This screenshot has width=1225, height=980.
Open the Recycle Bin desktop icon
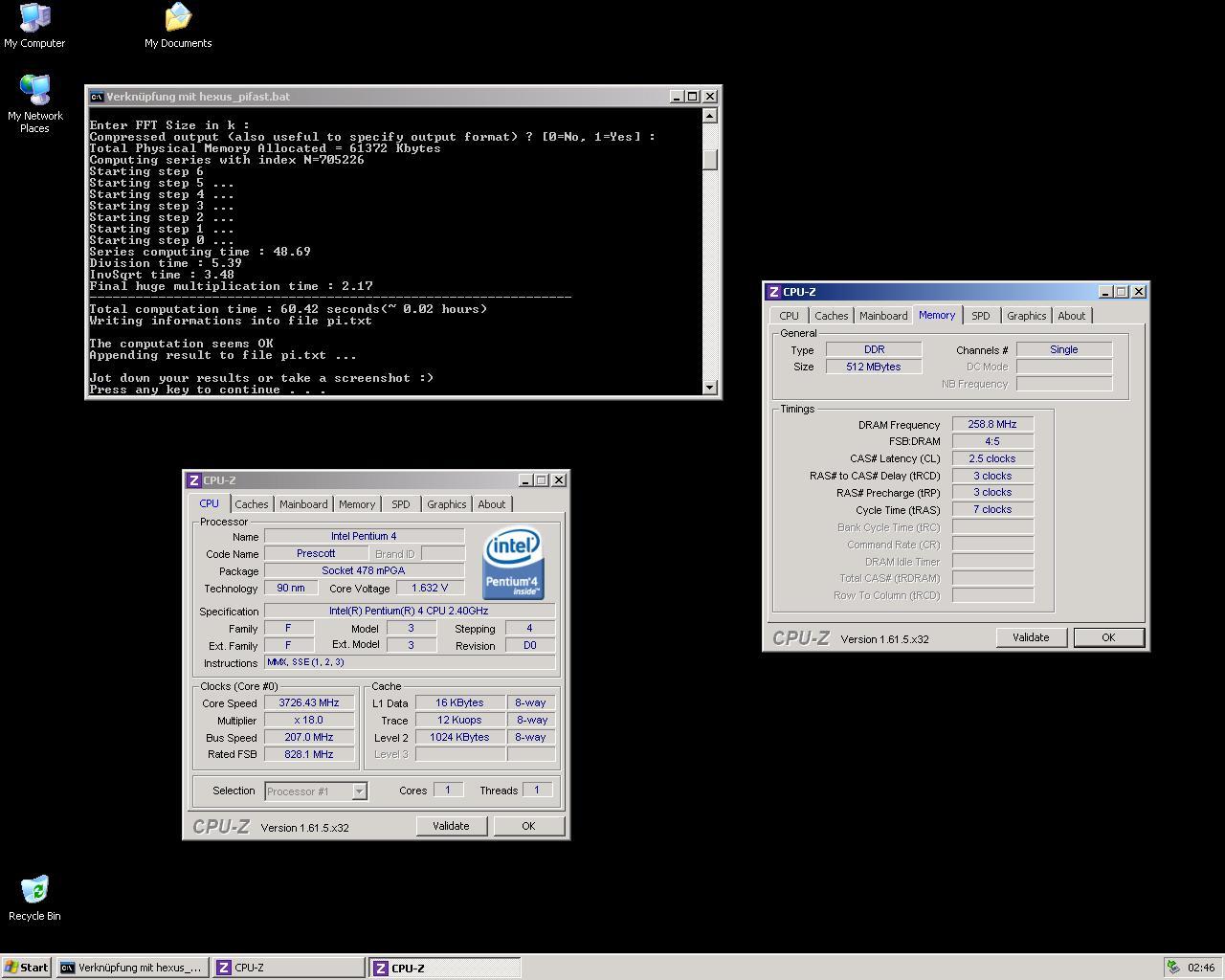click(34, 898)
